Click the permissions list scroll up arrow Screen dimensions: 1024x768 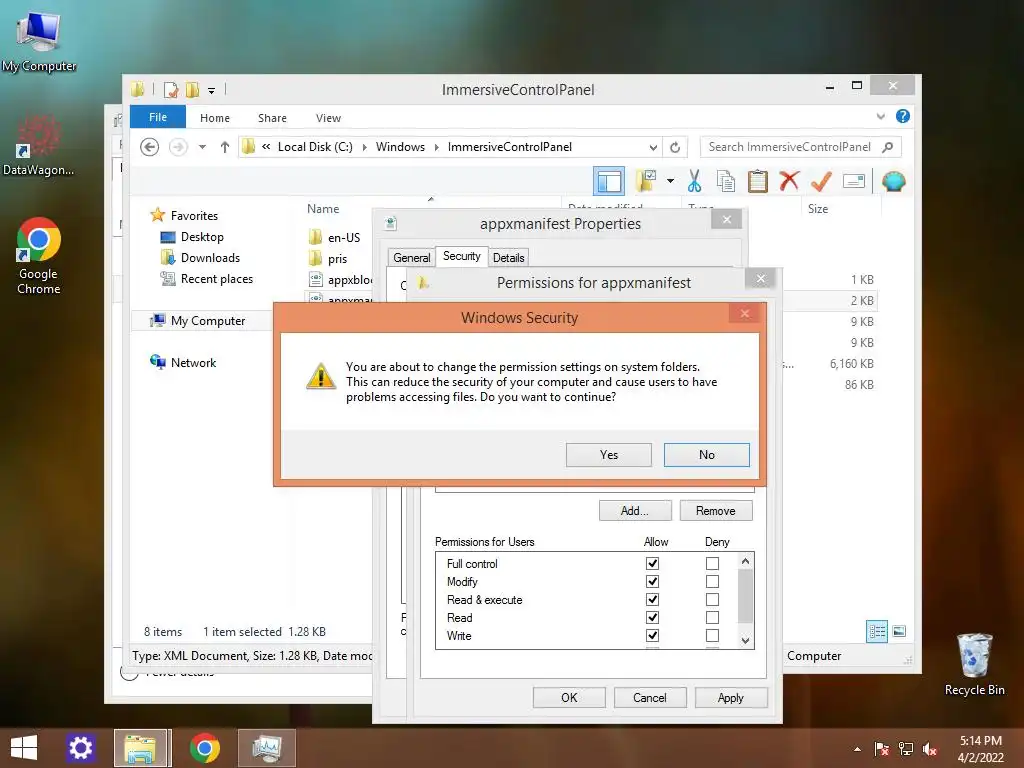745,561
